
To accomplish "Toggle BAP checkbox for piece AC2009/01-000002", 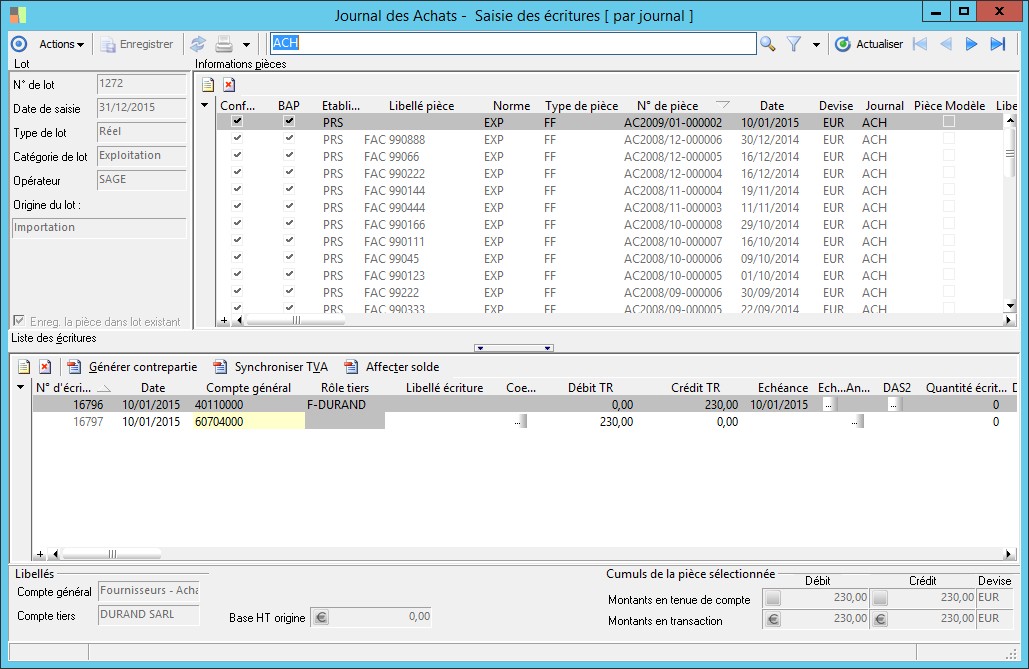I will coord(289,122).
